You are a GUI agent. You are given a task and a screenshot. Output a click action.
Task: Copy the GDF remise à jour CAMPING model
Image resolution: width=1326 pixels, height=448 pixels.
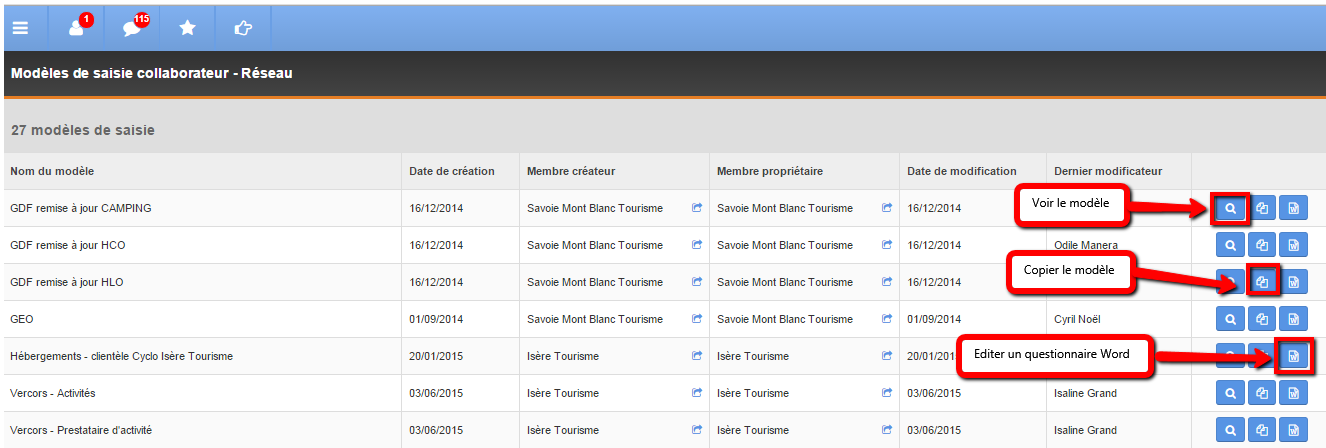[1263, 208]
